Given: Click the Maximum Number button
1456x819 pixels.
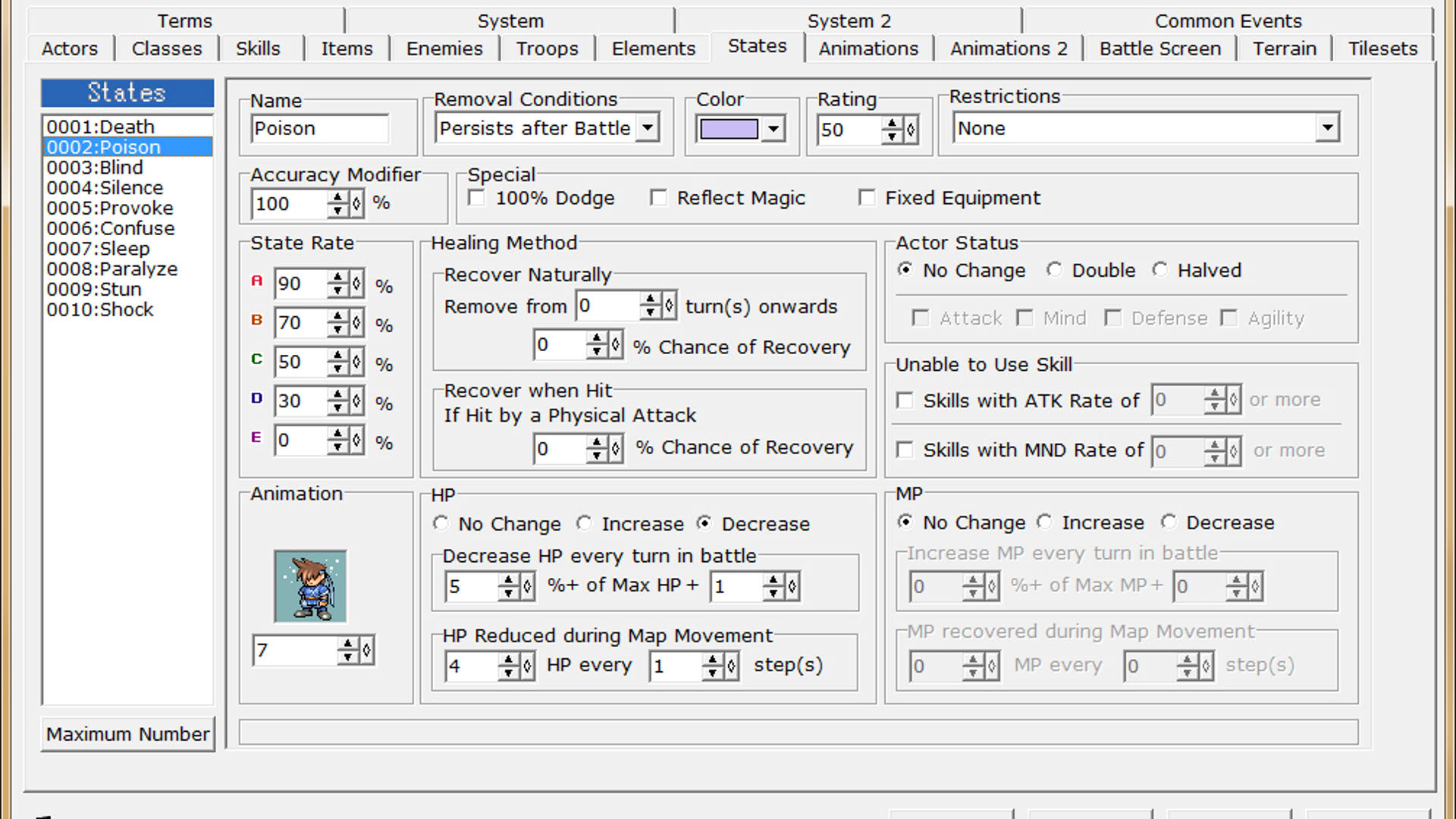Looking at the screenshot, I should [x=127, y=734].
